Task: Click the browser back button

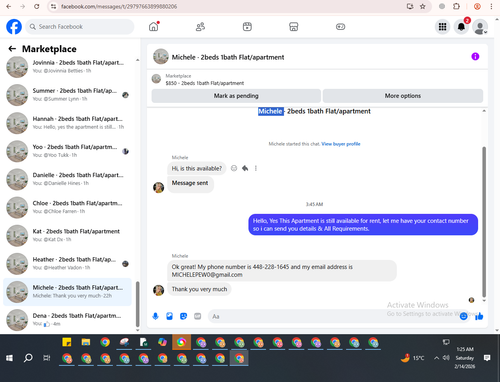Action: 9,6
